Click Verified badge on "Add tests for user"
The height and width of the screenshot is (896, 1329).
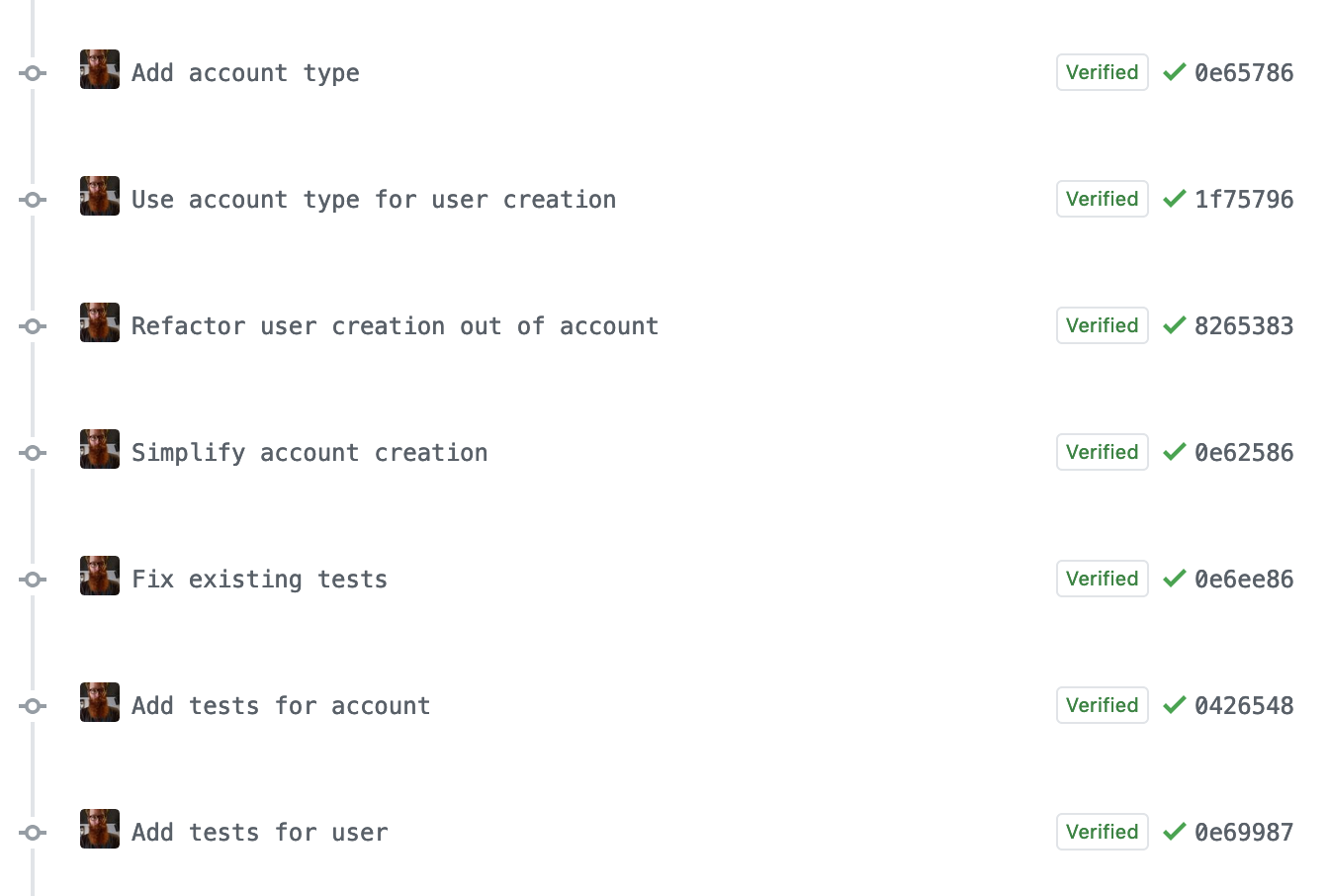point(1103,832)
